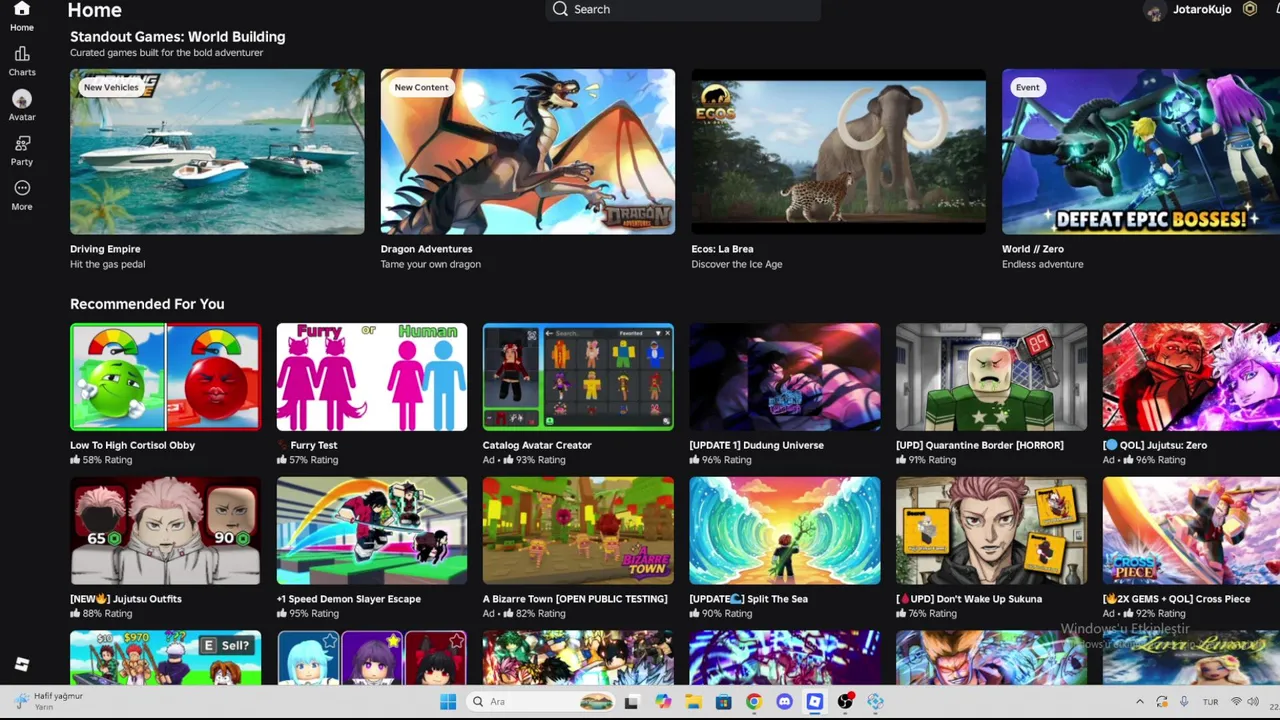Open the Cross Piece game tile
This screenshot has width=1280, height=720.
click(x=1191, y=531)
